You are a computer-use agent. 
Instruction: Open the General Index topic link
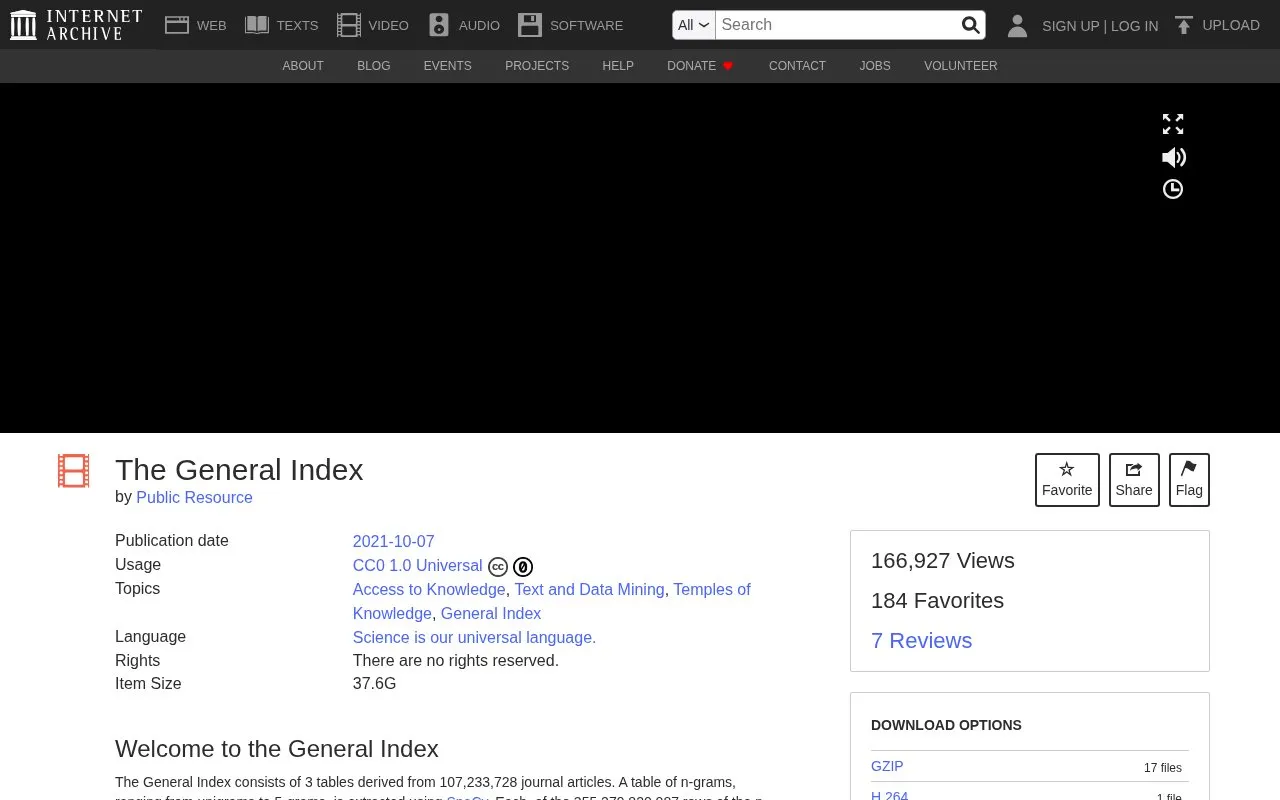coord(491,613)
